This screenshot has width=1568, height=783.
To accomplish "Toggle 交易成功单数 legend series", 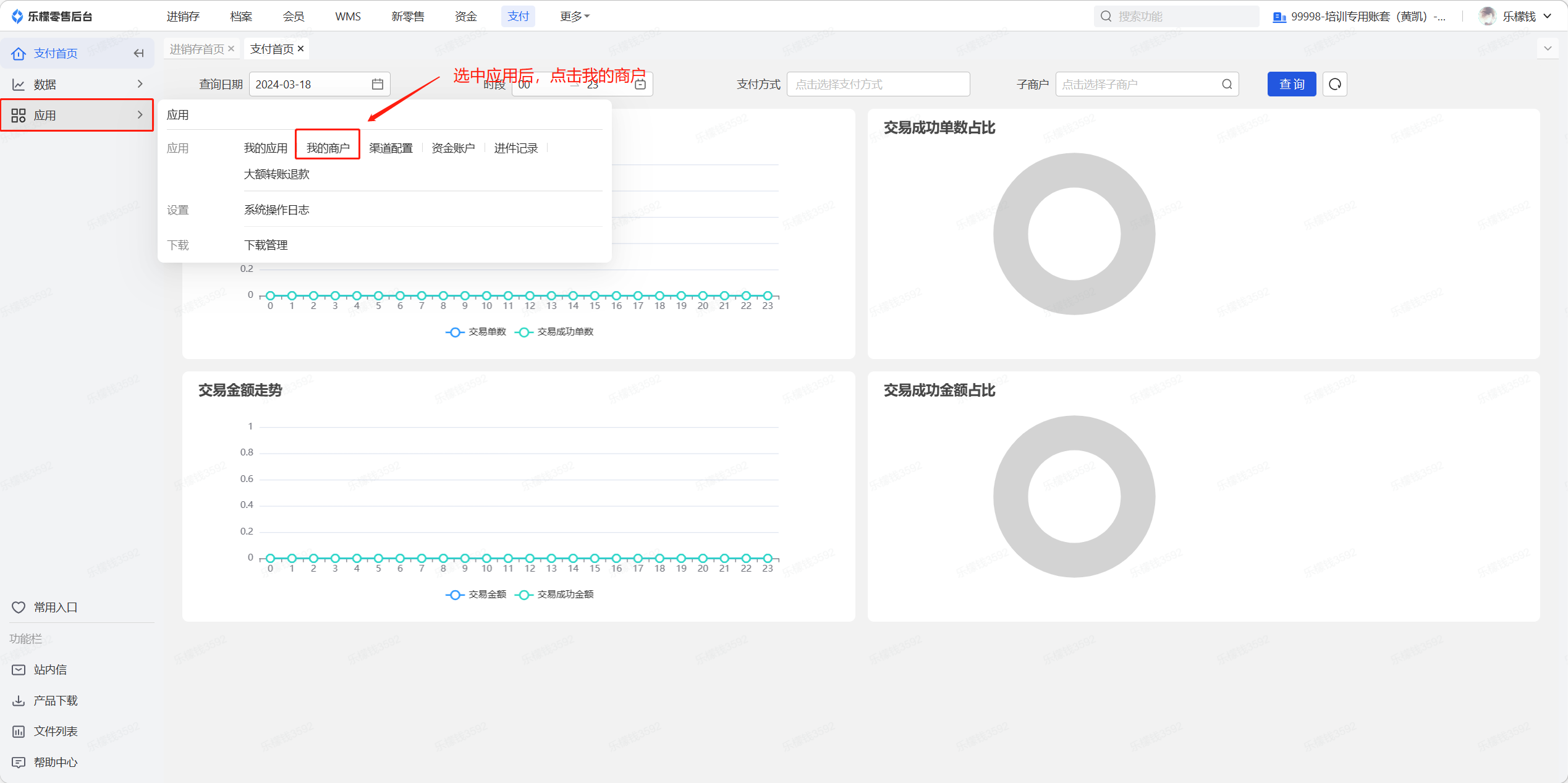I will point(554,332).
